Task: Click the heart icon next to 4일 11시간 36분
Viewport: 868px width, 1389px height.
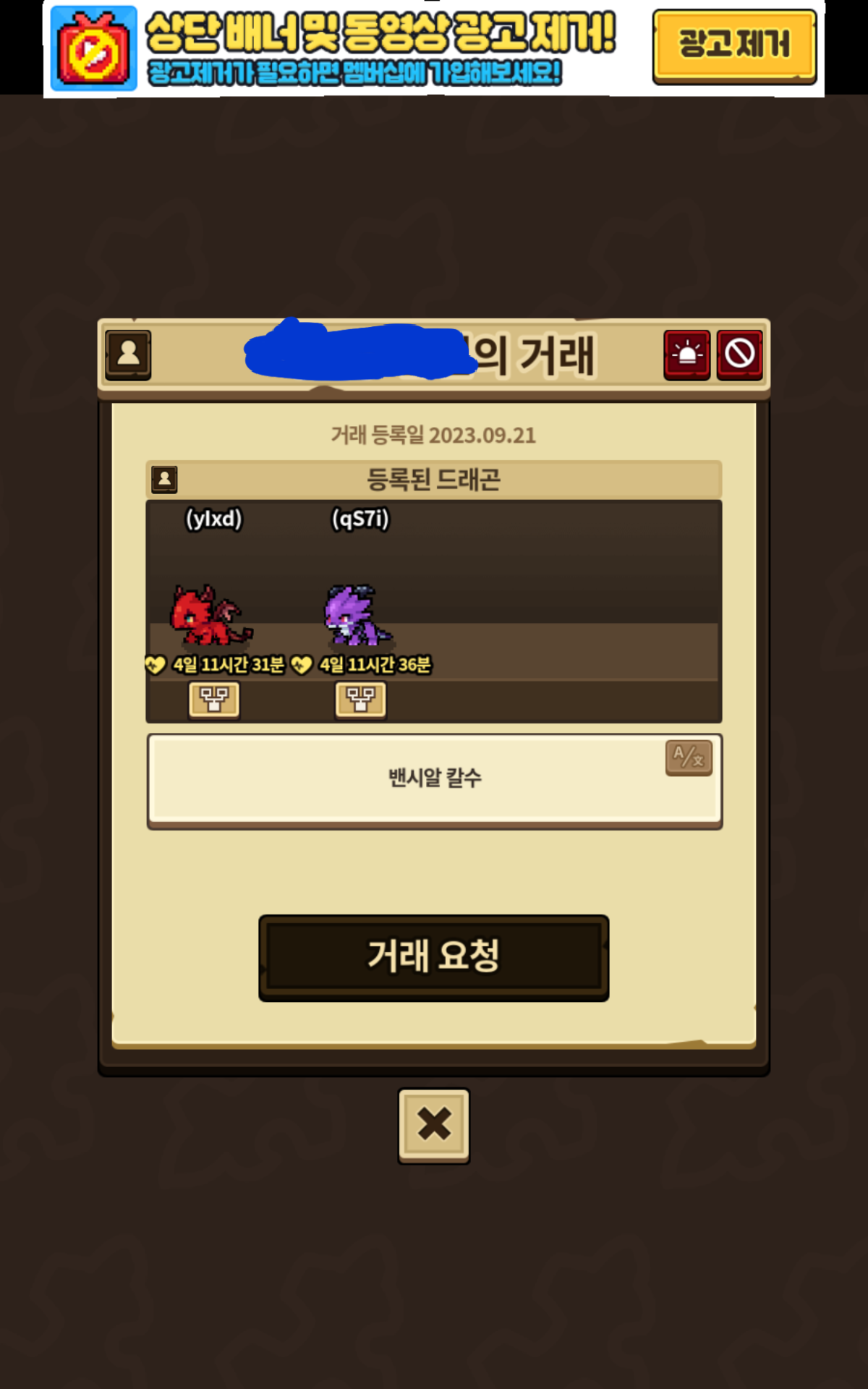Action: tap(301, 664)
